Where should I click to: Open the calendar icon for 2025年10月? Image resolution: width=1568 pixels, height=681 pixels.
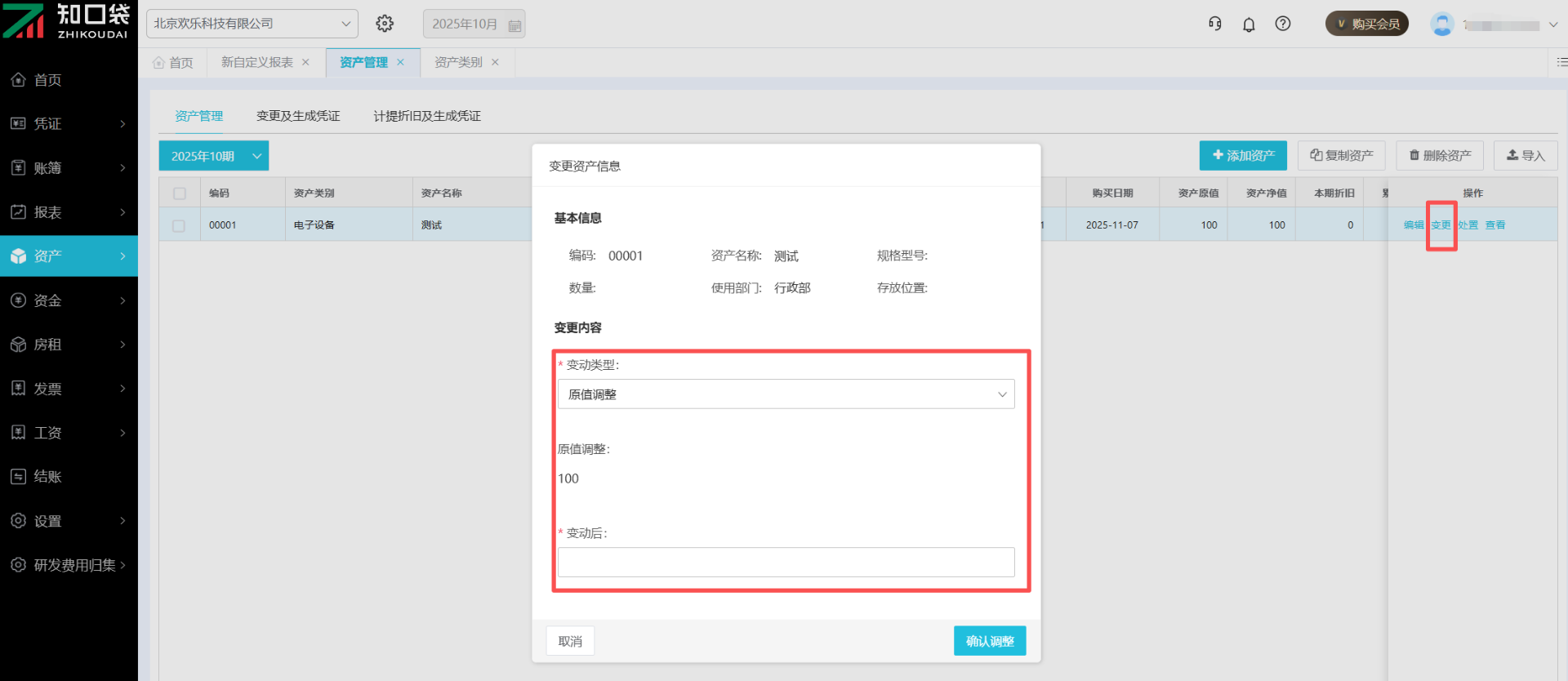514,25
